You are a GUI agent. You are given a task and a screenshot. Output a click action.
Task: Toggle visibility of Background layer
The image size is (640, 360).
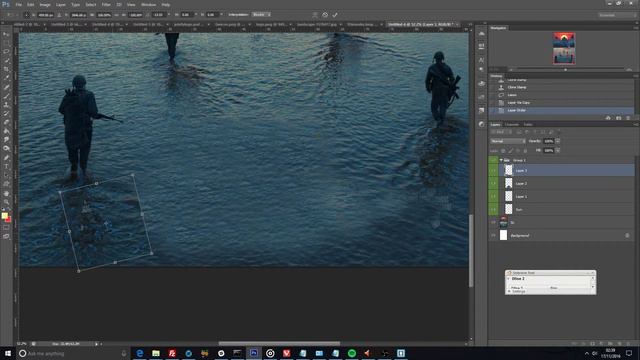click(x=493, y=236)
